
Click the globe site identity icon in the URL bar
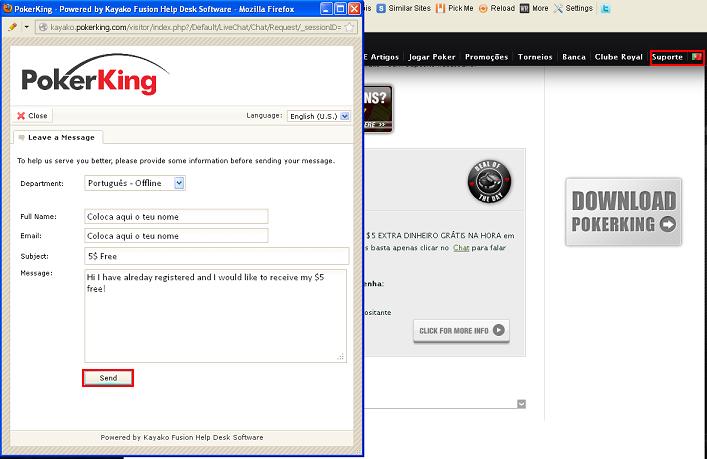point(43,28)
